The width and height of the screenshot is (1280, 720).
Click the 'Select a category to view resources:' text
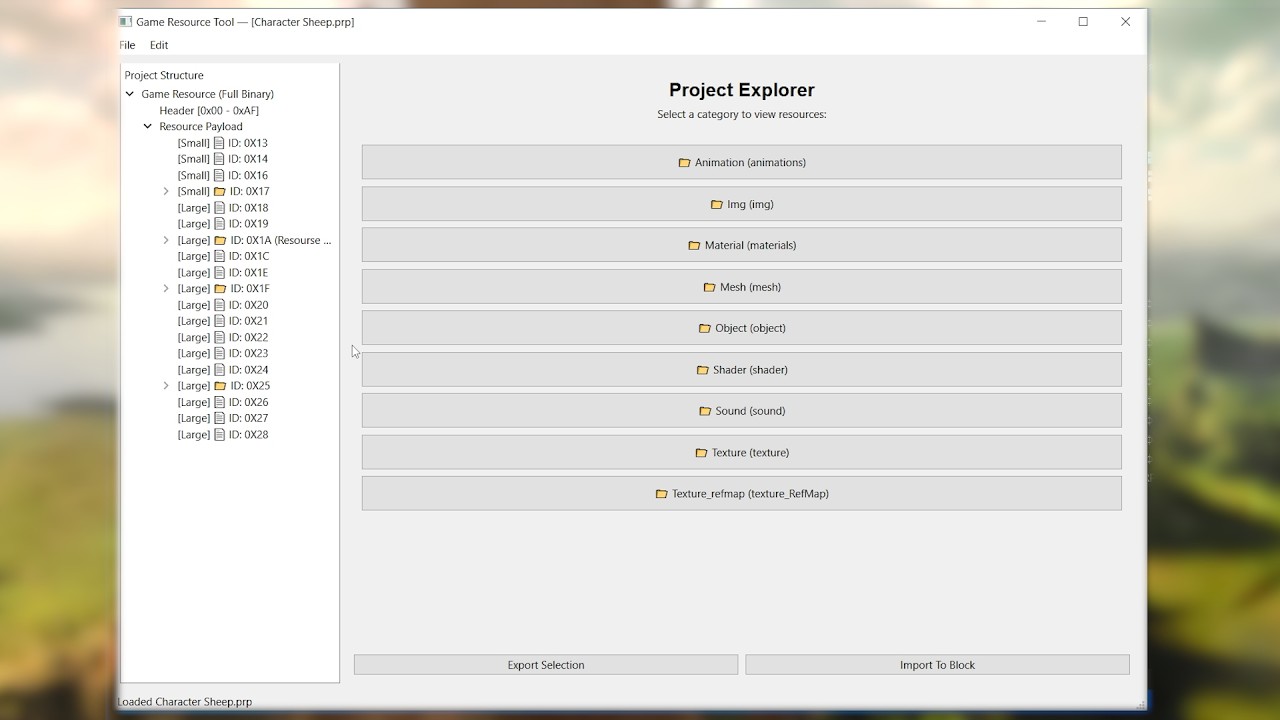point(742,114)
